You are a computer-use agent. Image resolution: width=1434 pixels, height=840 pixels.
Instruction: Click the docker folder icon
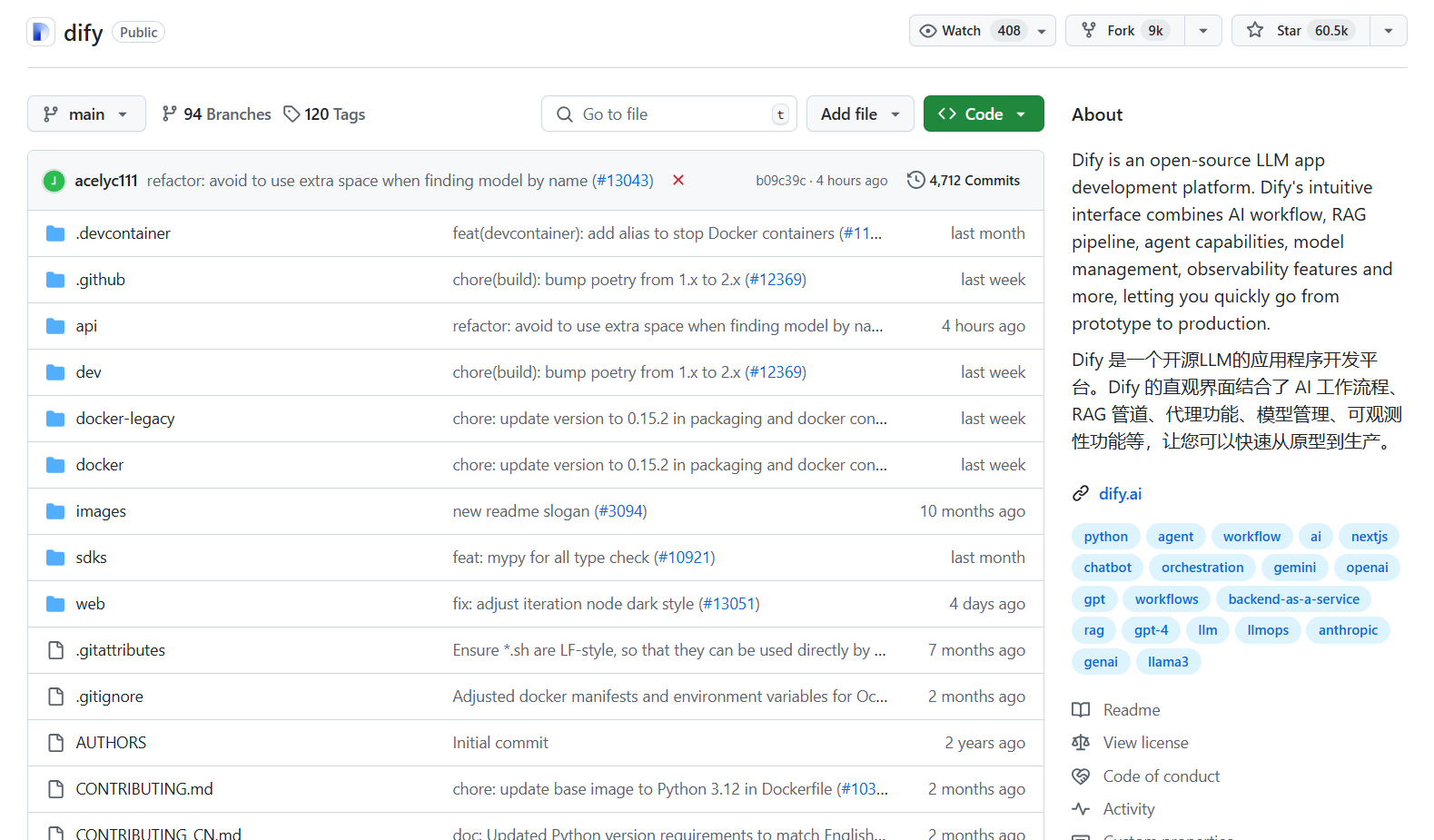(55, 465)
